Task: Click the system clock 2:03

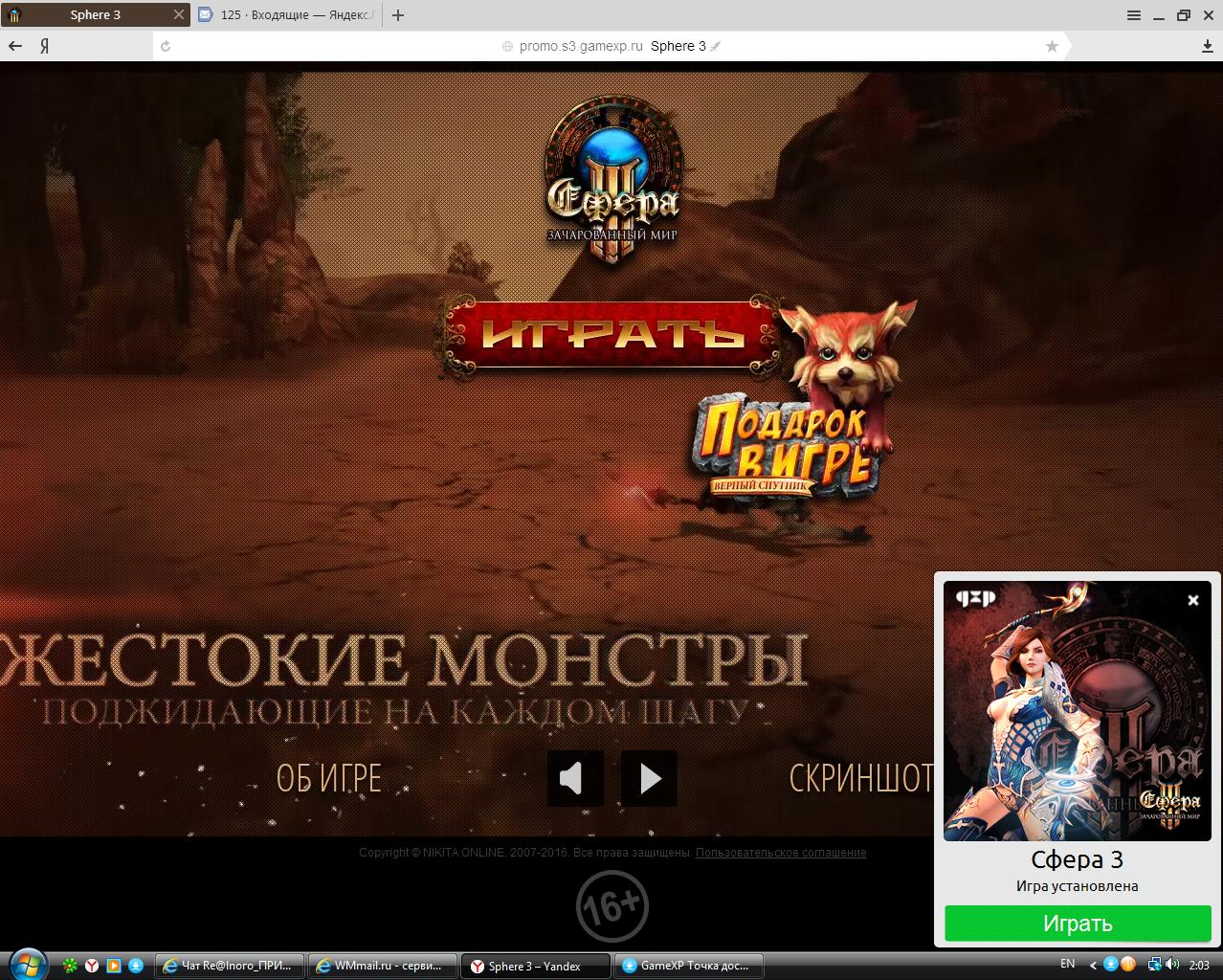Action: click(x=1199, y=965)
